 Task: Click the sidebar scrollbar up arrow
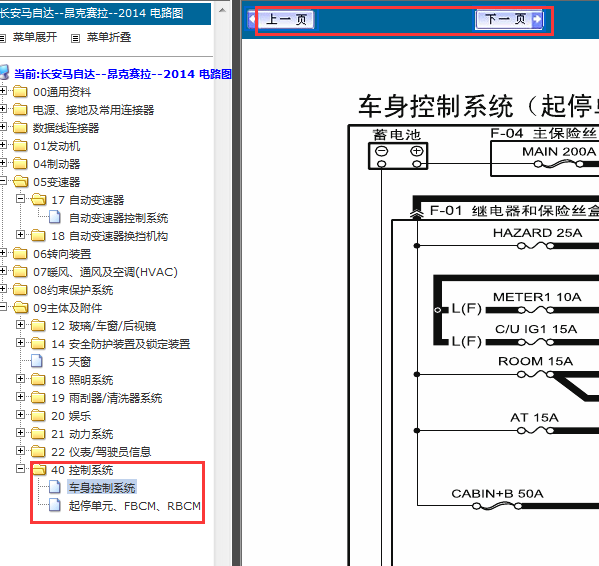pos(222,11)
